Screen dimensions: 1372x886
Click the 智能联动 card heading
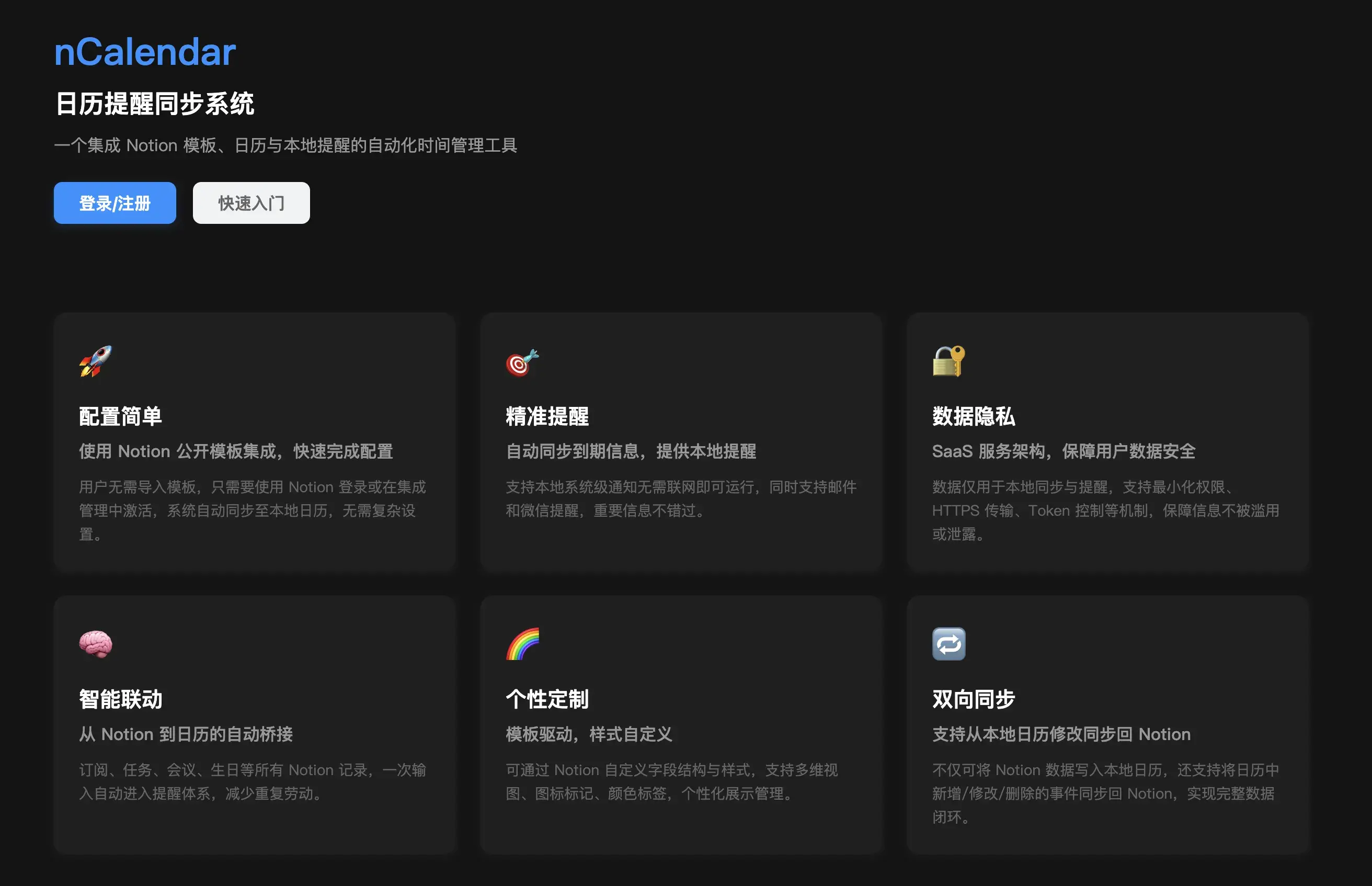point(120,700)
